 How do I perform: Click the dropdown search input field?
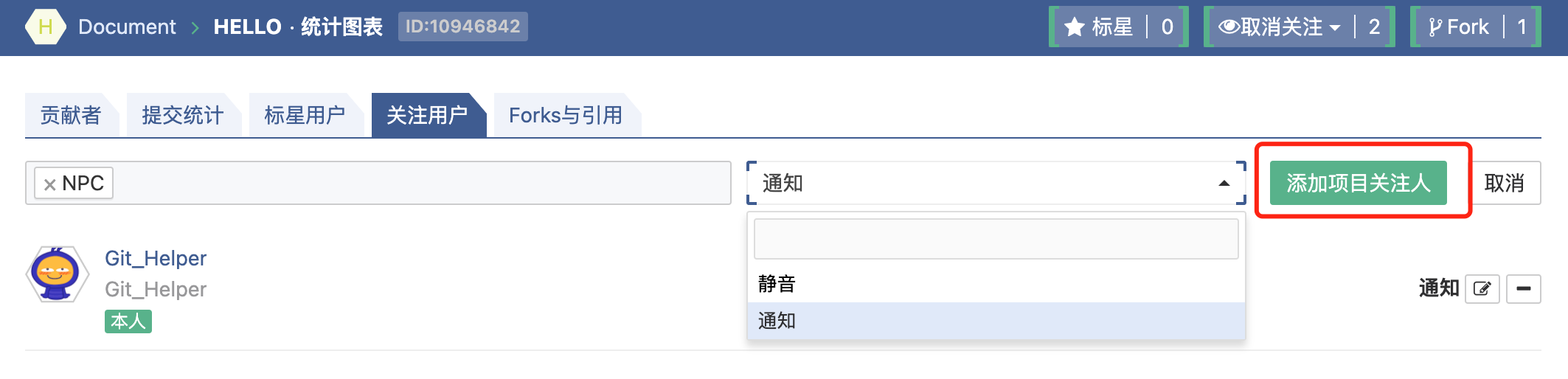996,239
